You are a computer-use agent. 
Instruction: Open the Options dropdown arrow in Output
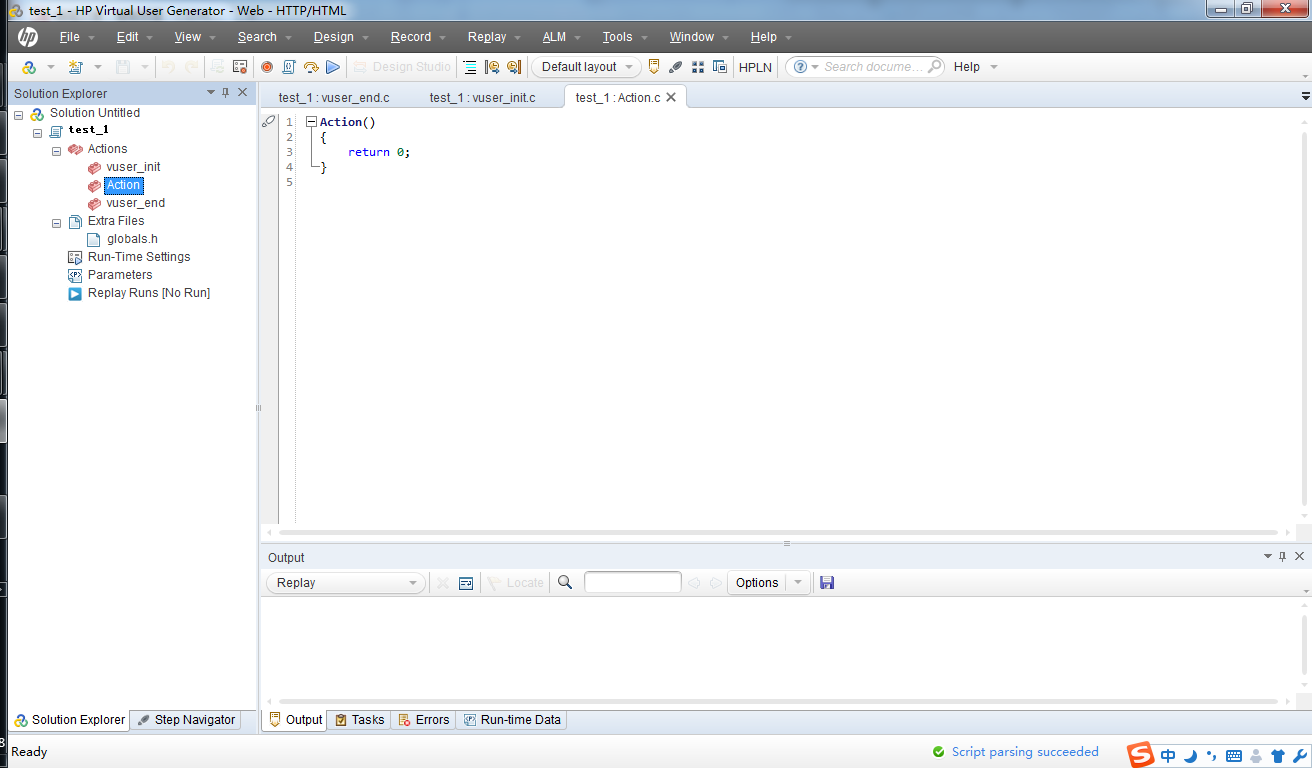point(798,583)
